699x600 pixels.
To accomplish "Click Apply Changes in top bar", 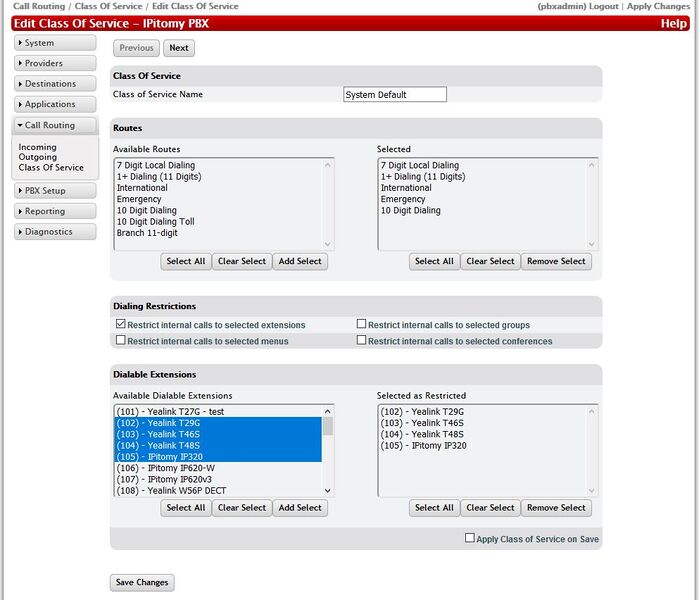I will tap(658, 6).
